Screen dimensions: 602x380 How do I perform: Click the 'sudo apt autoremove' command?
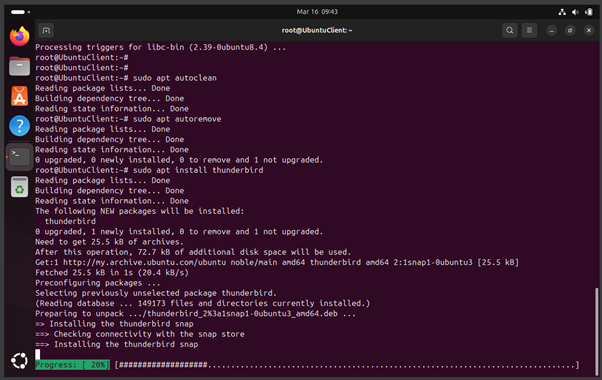click(177, 119)
